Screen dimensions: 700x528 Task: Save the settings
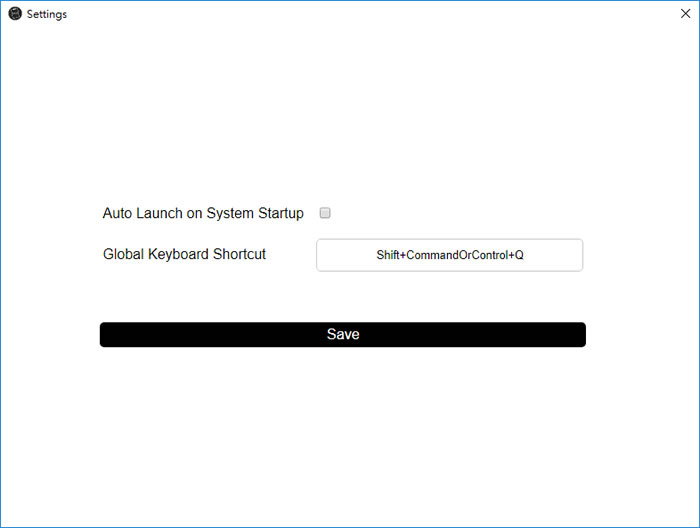point(343,334)
